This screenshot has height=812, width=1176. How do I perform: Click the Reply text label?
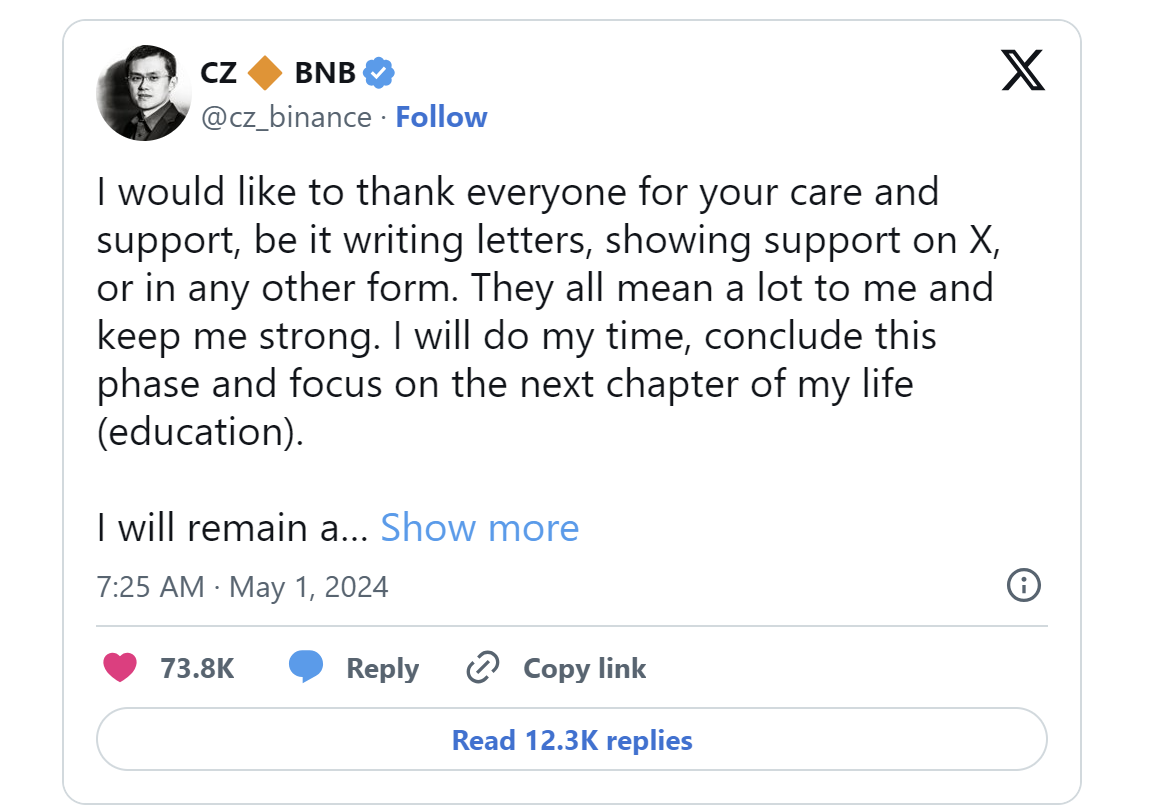pyautogui.click(x=382, y=668)
